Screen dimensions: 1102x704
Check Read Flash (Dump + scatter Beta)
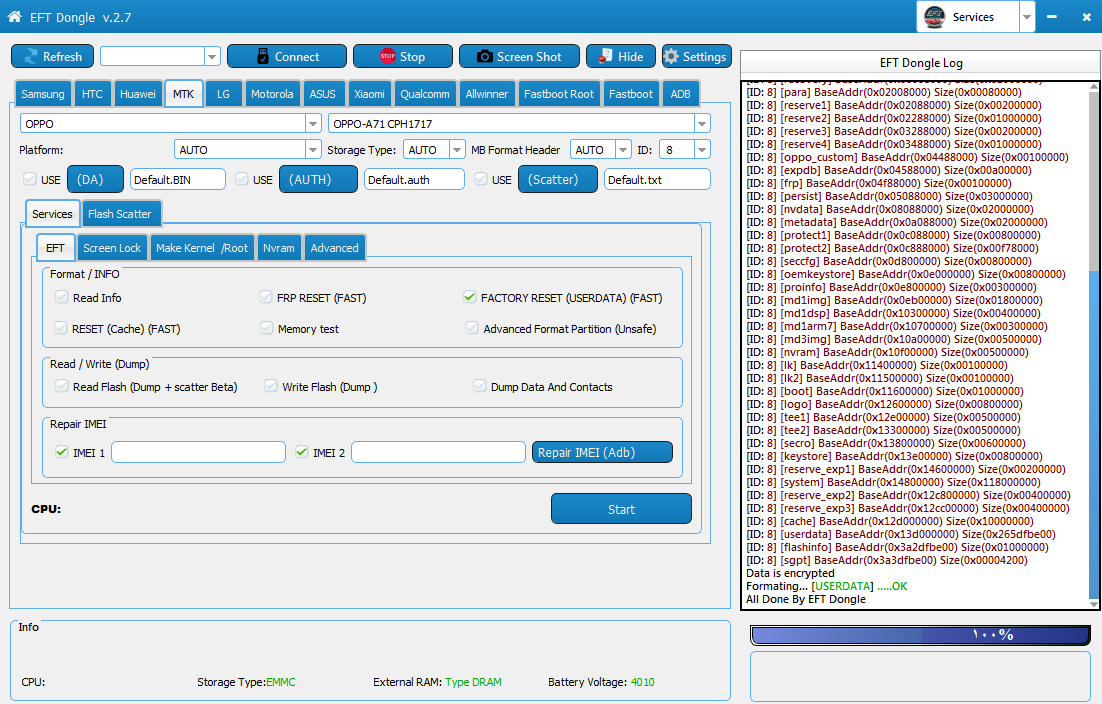coord(62,386)
